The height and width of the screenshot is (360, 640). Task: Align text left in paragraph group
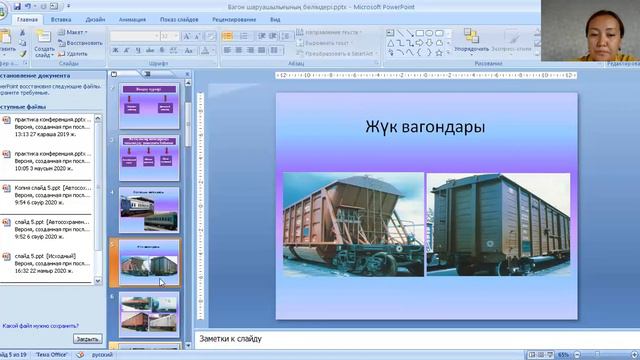pos(227,50)
